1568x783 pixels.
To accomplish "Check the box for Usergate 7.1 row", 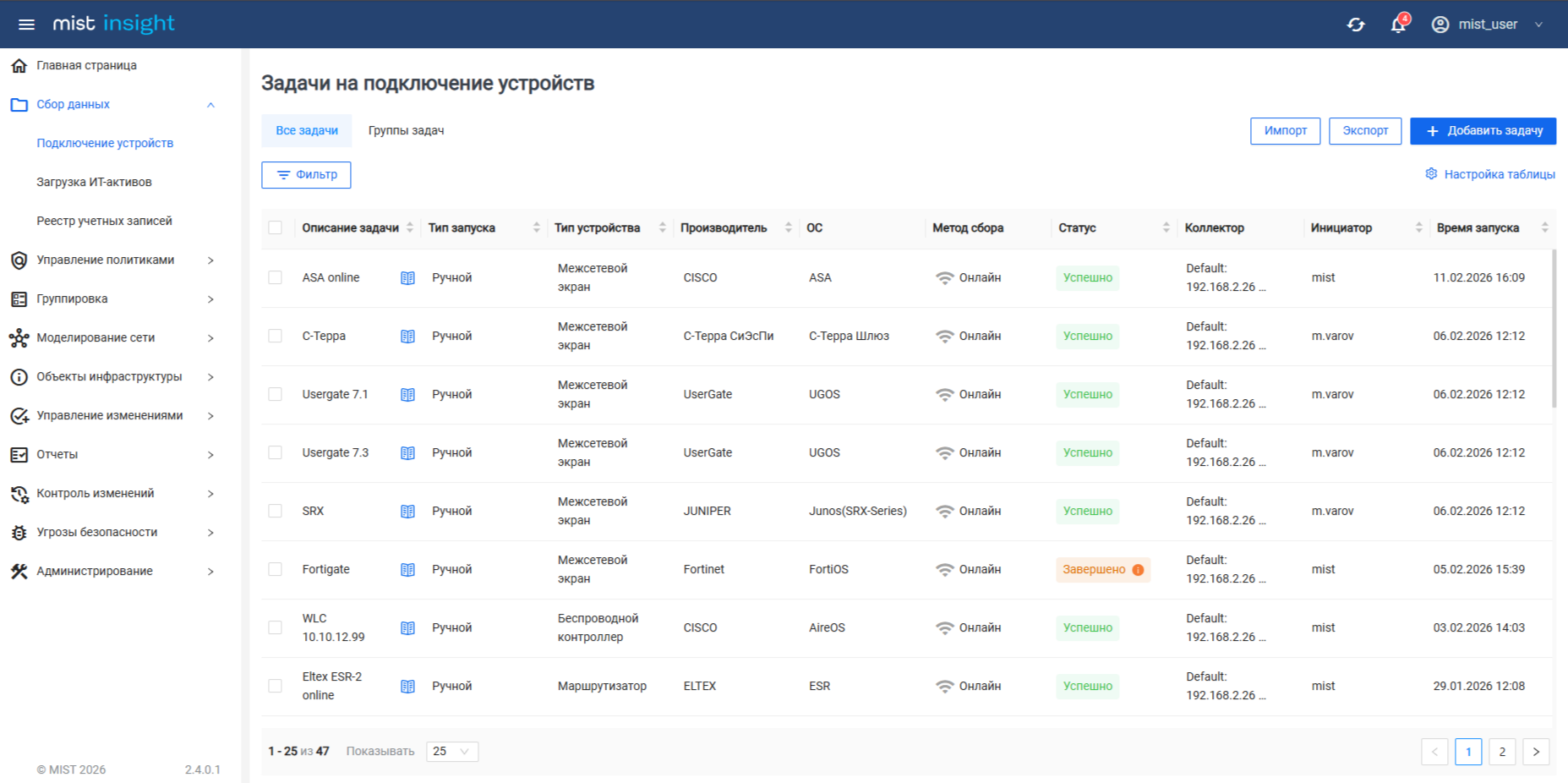I will pyautogui.click(x=276, y=395).
